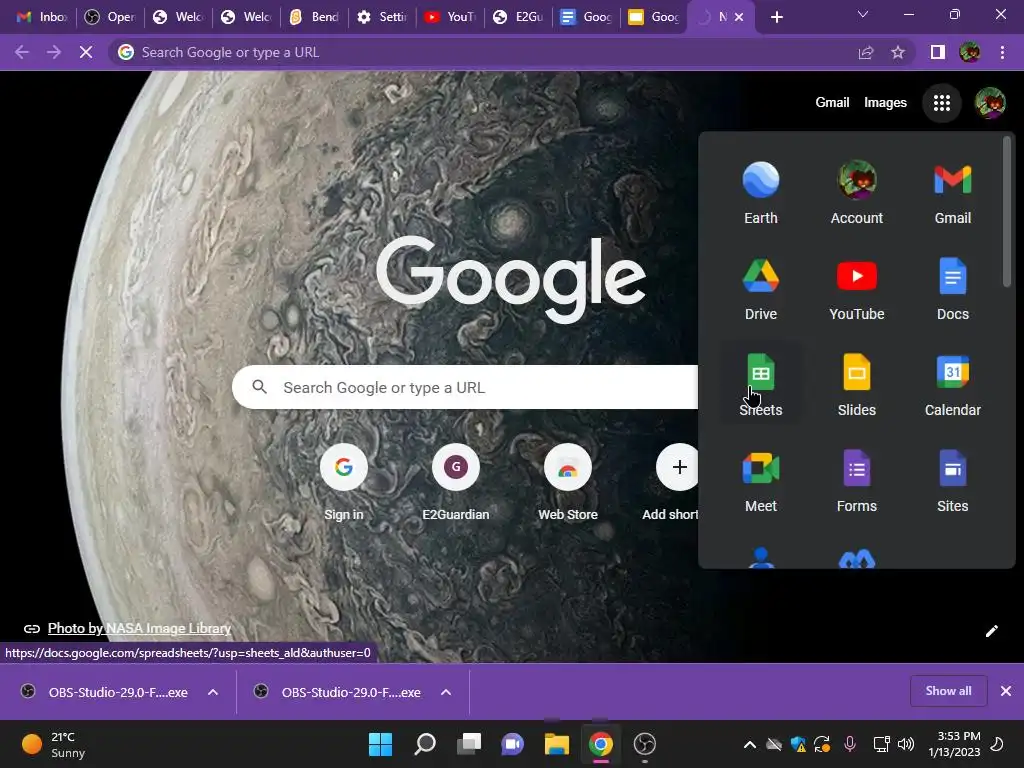
Task: Click Images link on page header
Action: (x=885, y=103)
